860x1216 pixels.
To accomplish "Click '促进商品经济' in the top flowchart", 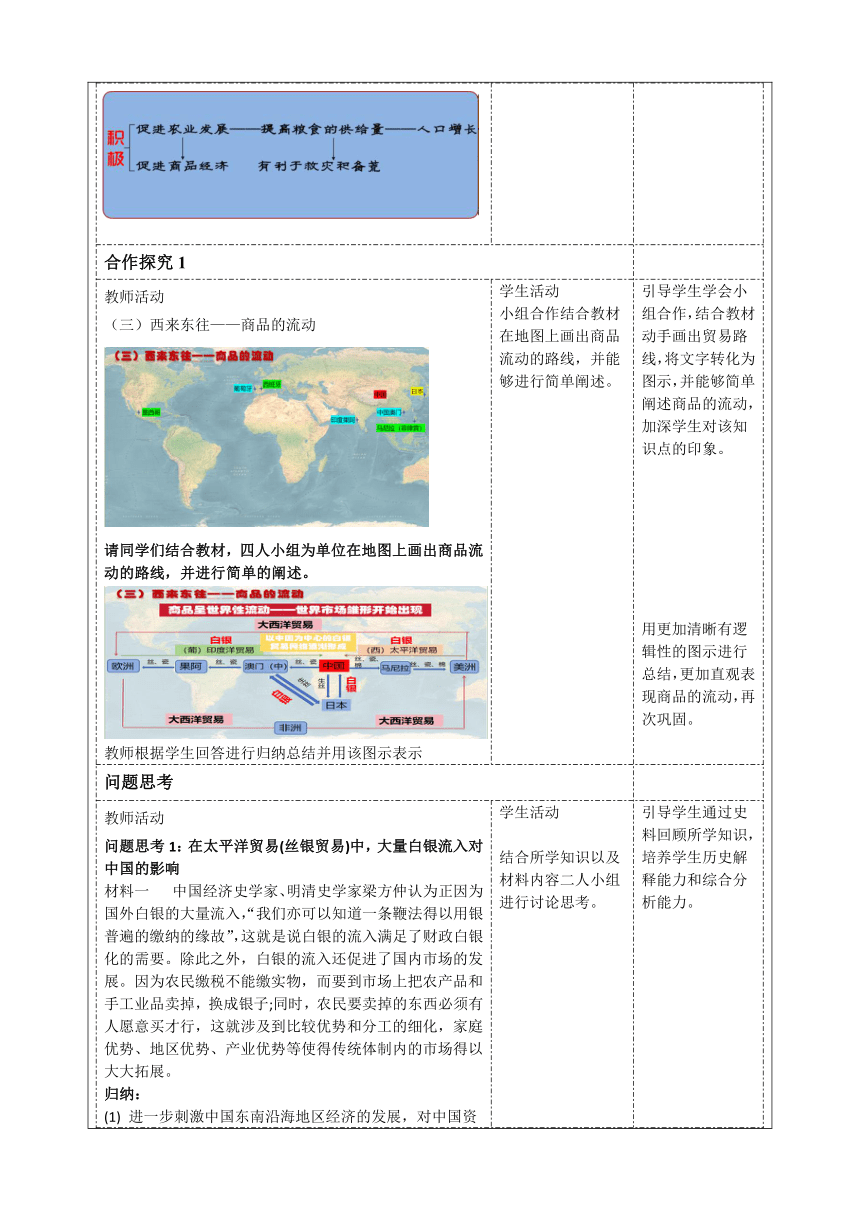I will pyautogui.click(x=182, y=165).
